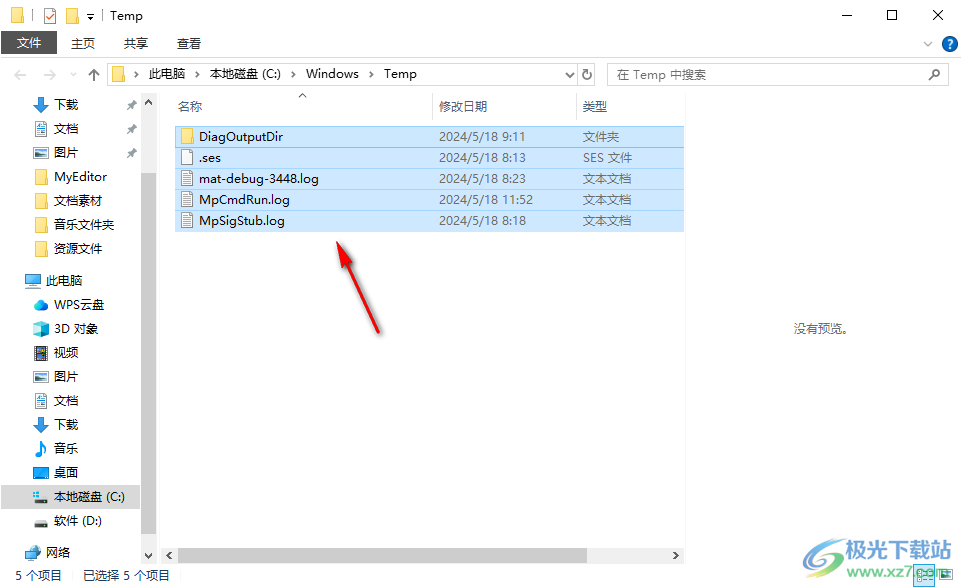Click 本地磁盘 (C:) in the address path
962x588 pixels.
pyautogui.click(x=245, y=74)
